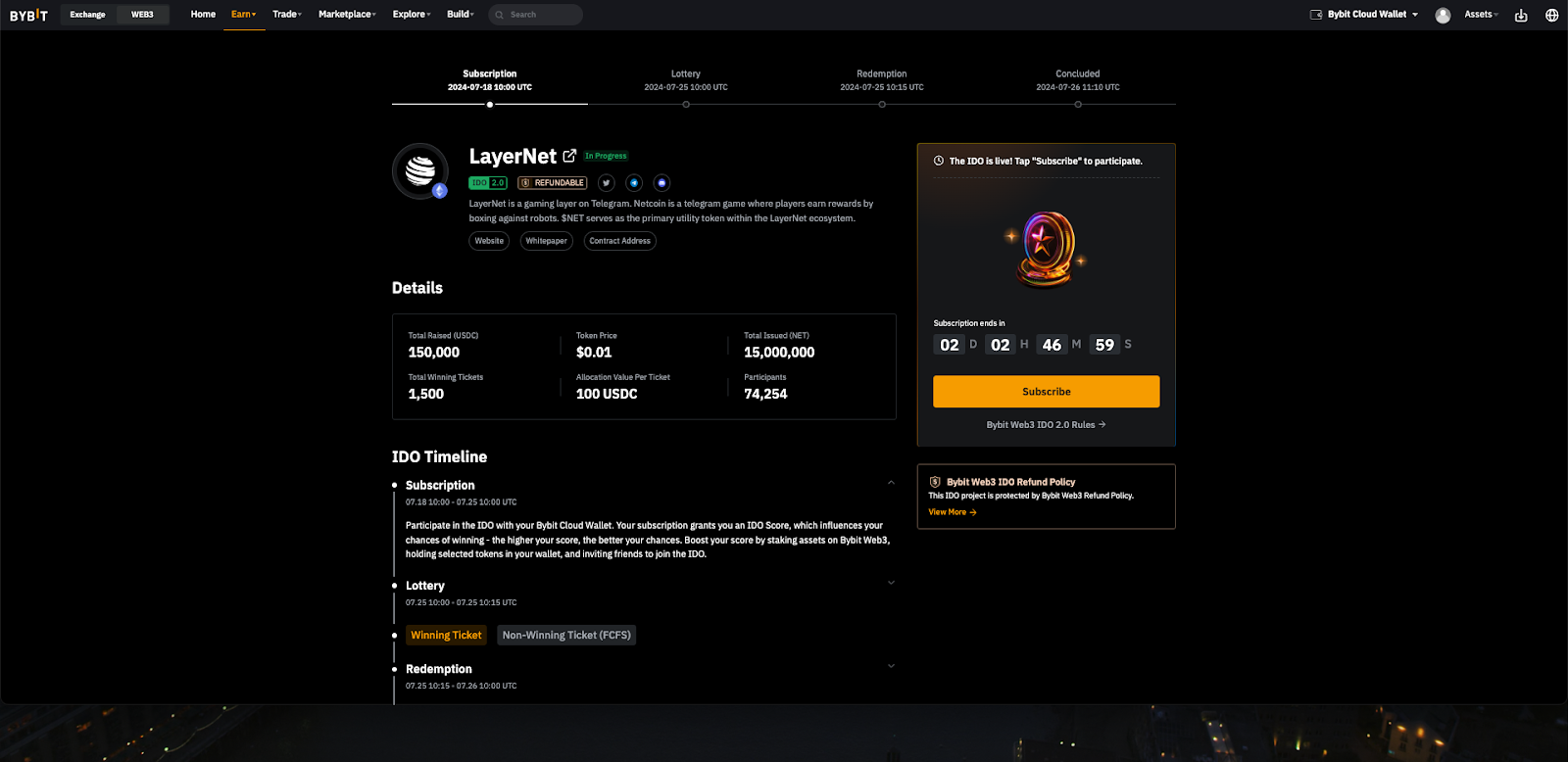Open the user profile avatar
Image resolution: width=1568 pixels, height=762 pixels.
click(x=1443, y=15)
